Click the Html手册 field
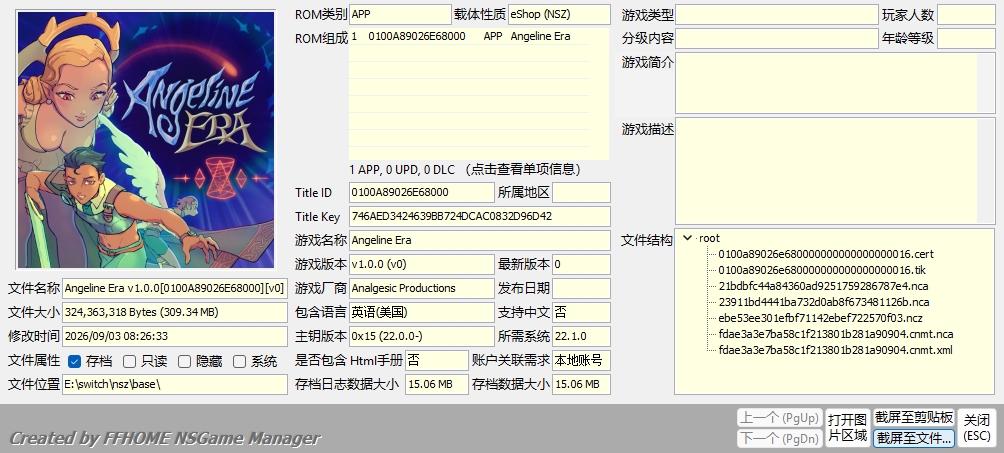Image resolution: width=1004 pixels, height=453 pixels. tap(437, 360)
